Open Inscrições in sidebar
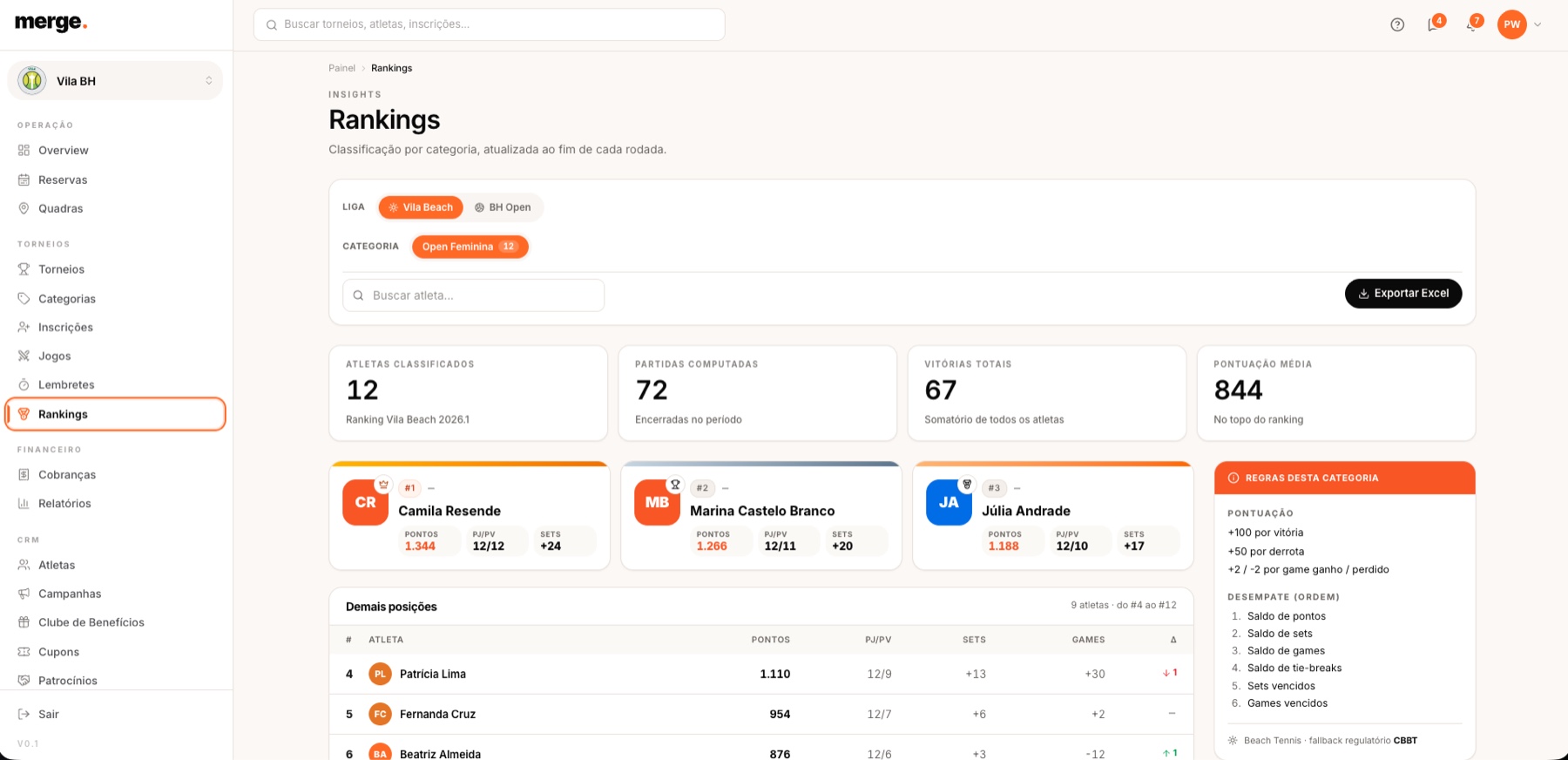The image size is (1568, 760). point(65,327)
